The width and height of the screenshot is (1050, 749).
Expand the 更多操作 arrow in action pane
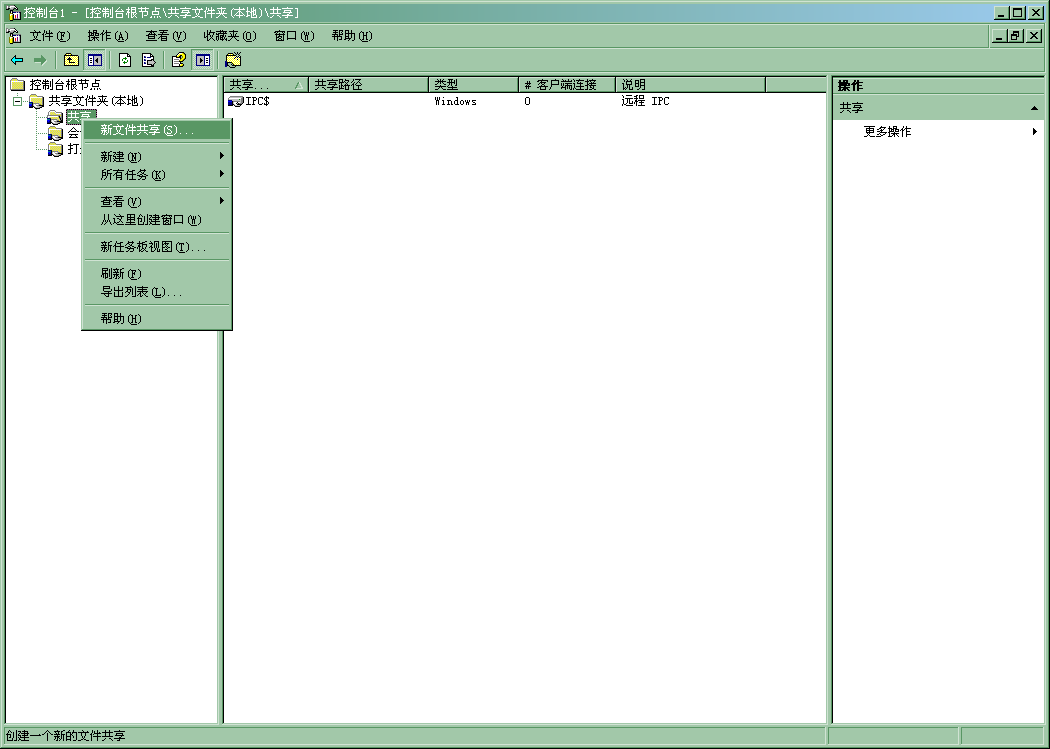[x=1035, y=131]
